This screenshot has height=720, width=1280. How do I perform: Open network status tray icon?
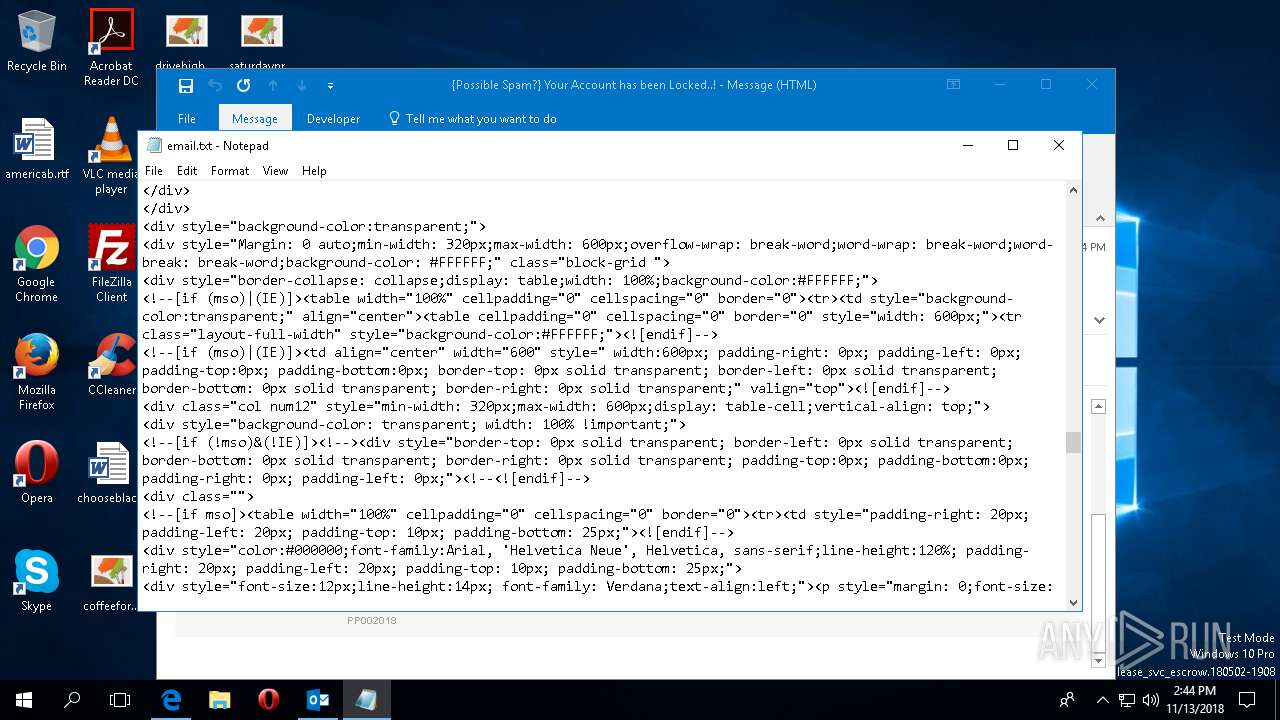[1128, 700]
